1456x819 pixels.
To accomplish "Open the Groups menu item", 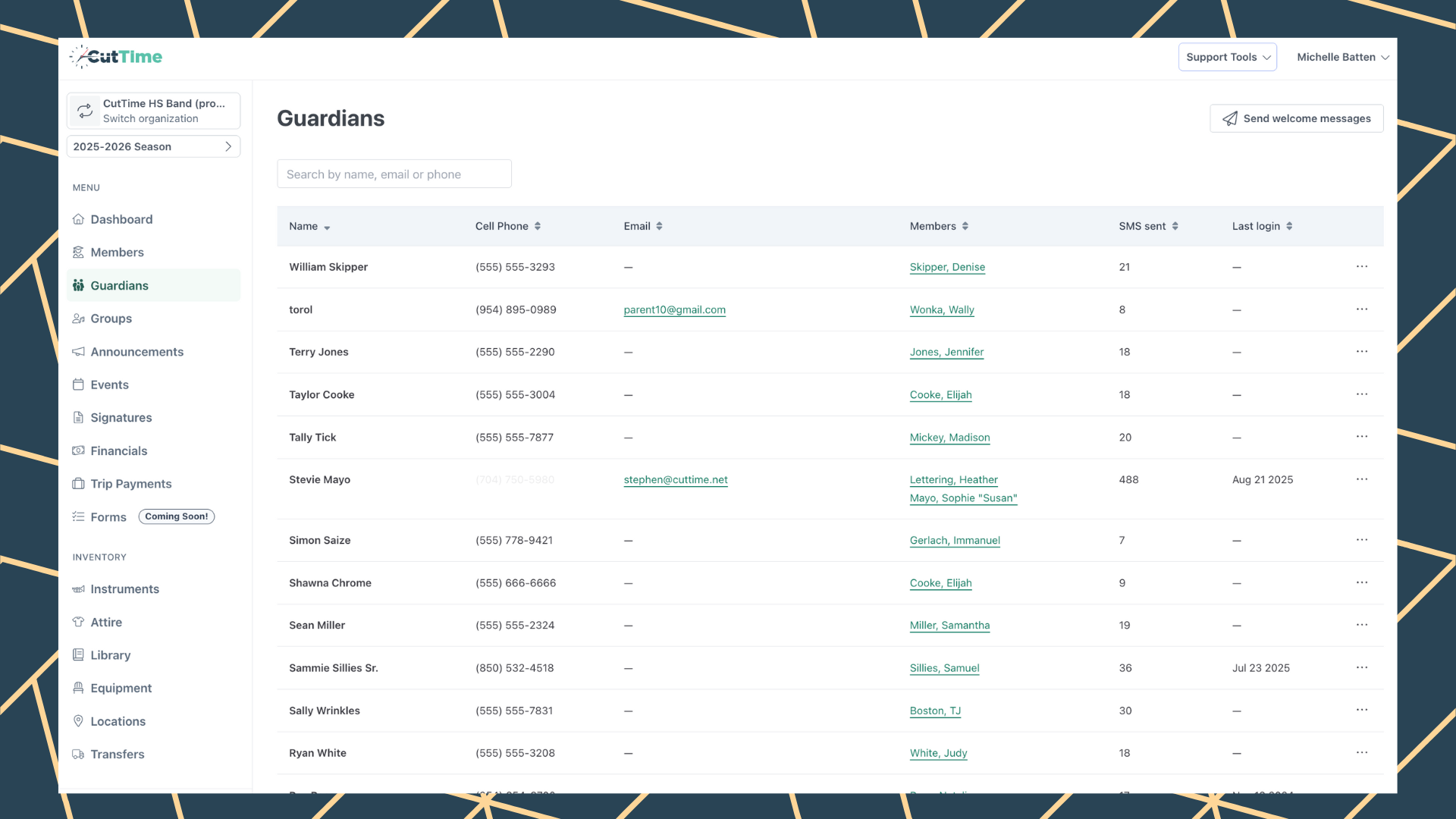I will tap(111, 318).
